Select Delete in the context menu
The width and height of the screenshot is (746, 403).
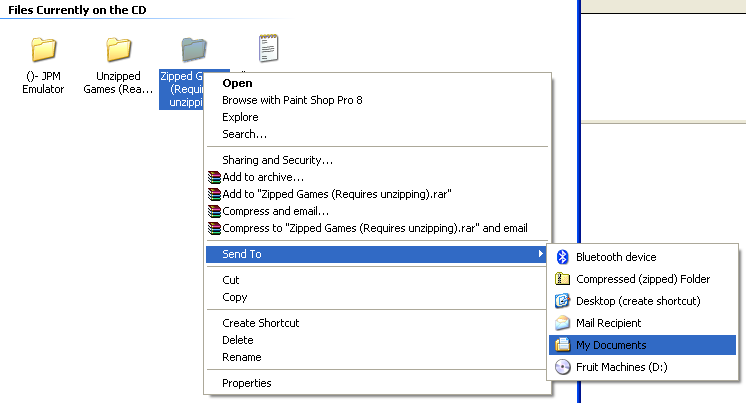[238, 340]
